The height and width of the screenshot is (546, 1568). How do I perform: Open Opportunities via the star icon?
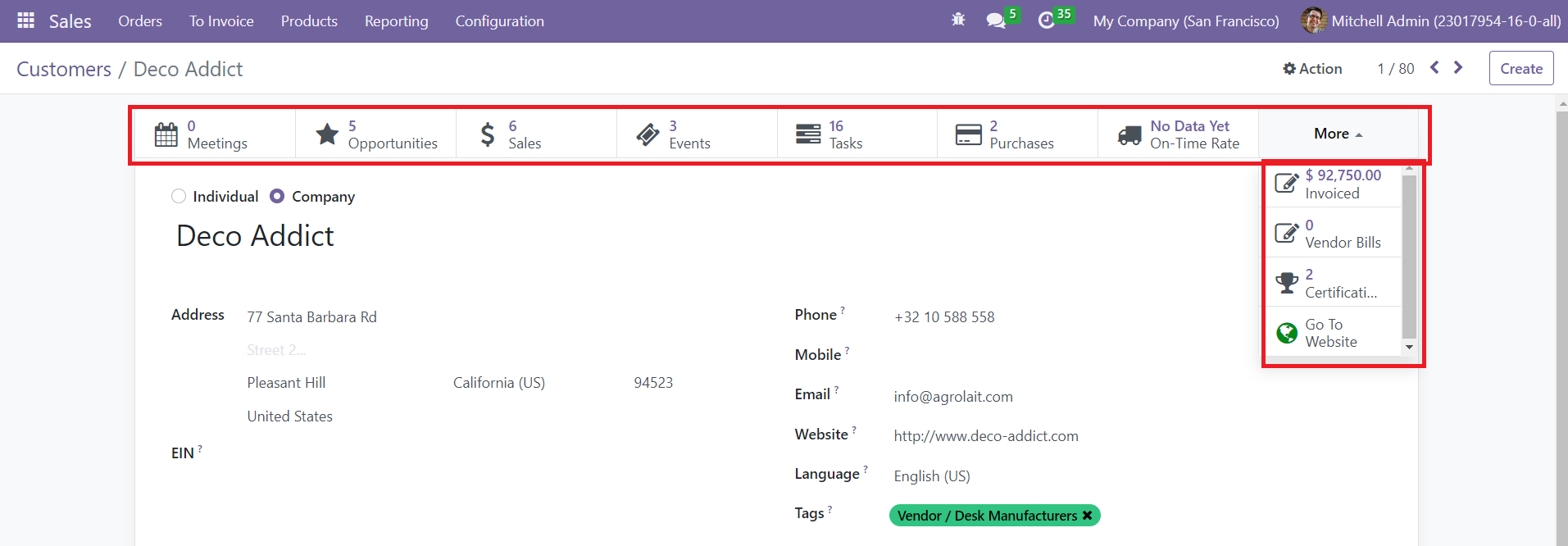click(x=327, y=134)
